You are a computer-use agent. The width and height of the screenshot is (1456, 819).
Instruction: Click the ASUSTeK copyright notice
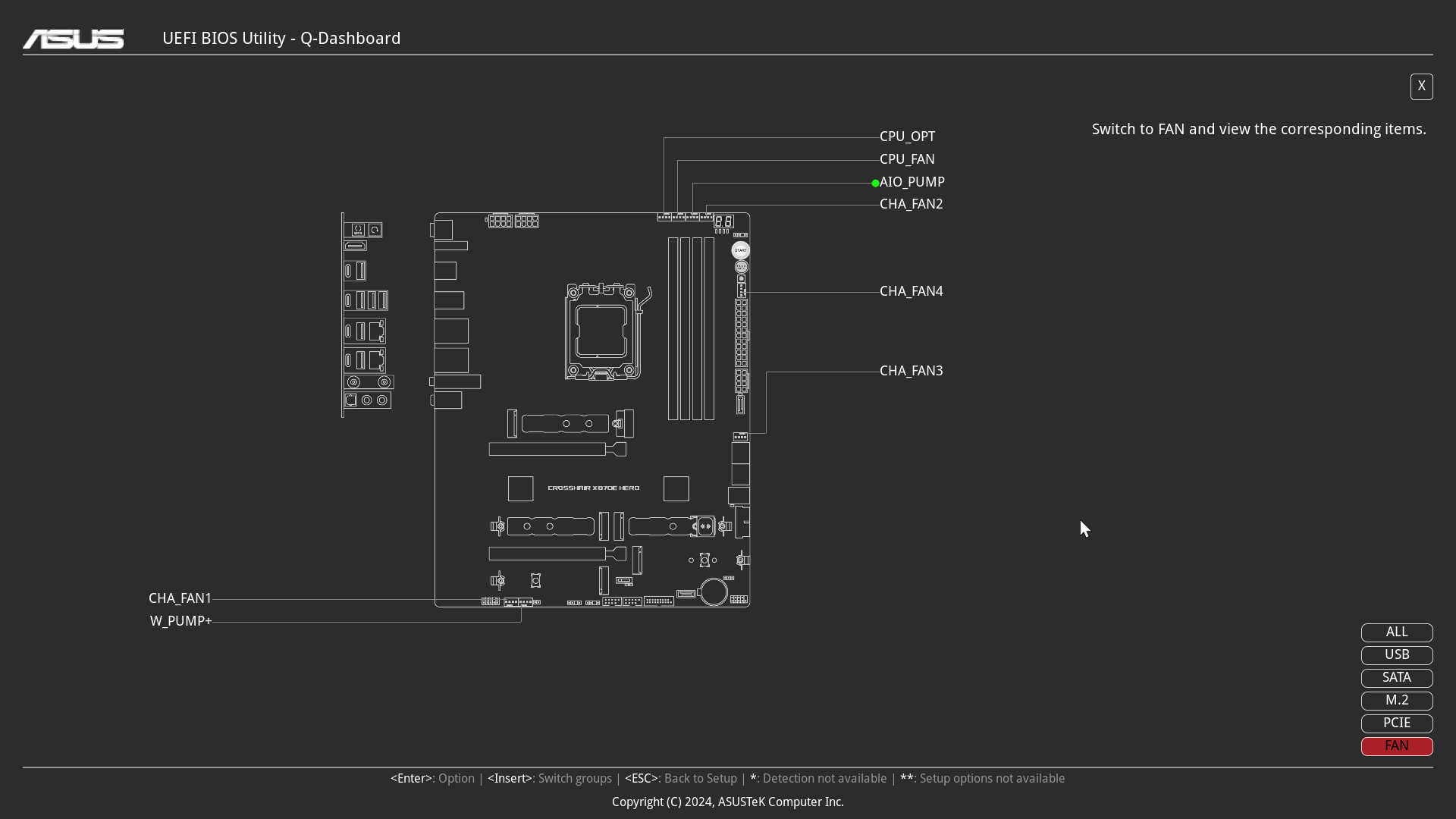click(x=728, y=802)
